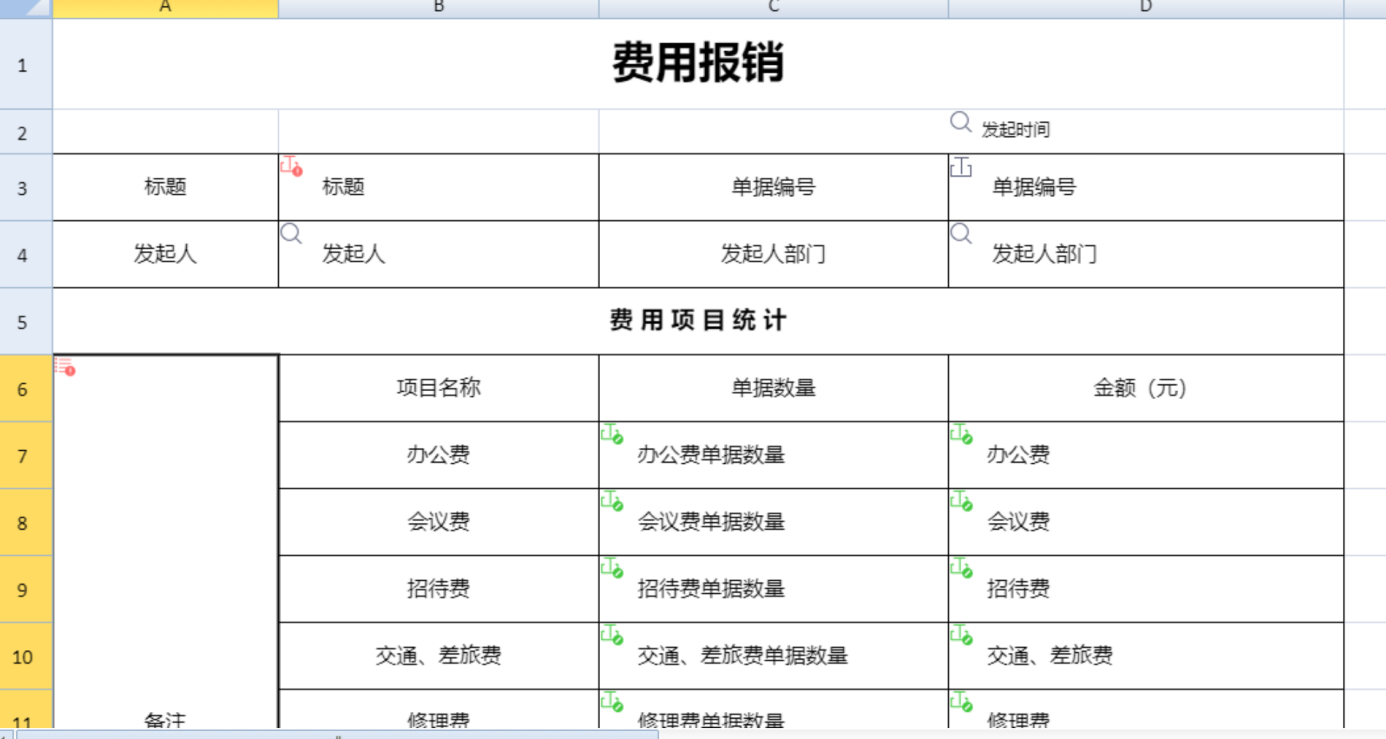Click green field icon for 交通、差旅费 amount

961,635
